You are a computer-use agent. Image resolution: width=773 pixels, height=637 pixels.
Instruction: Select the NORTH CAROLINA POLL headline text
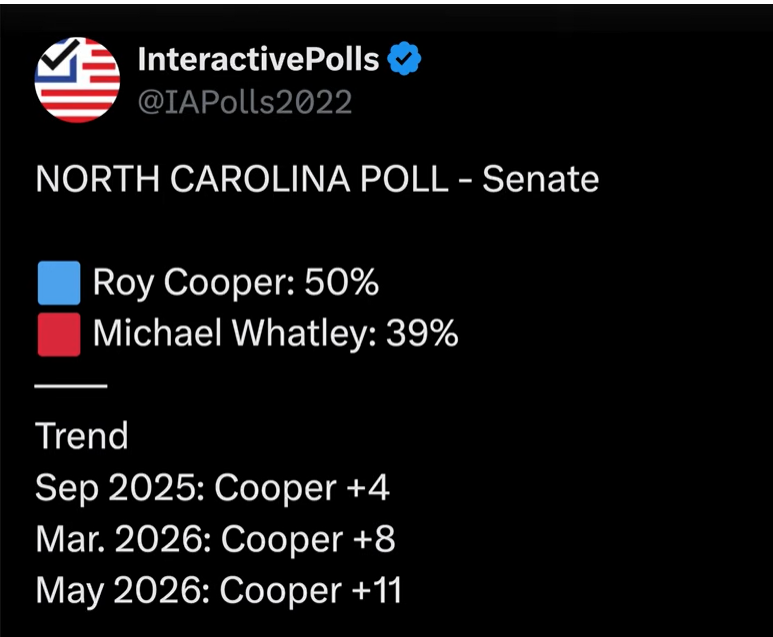(242, 178)
